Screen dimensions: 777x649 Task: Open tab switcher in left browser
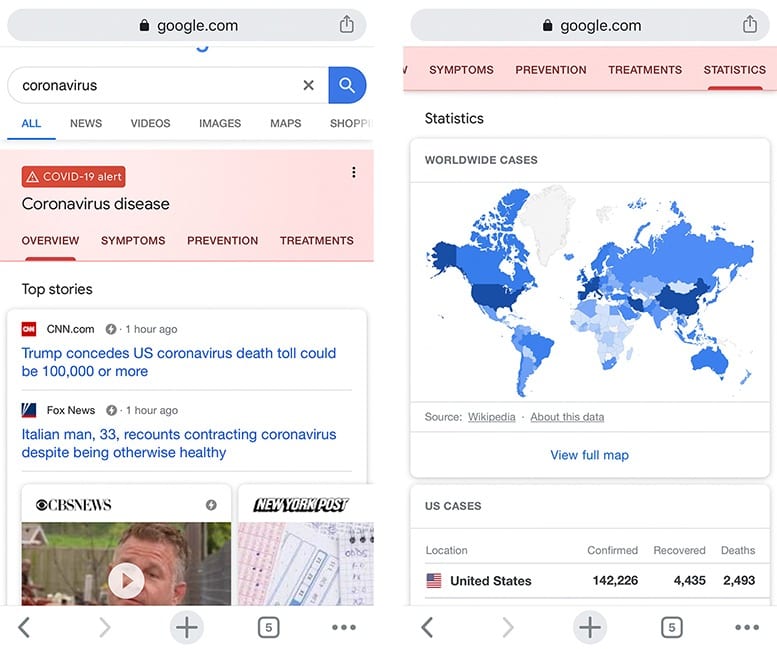269,627
